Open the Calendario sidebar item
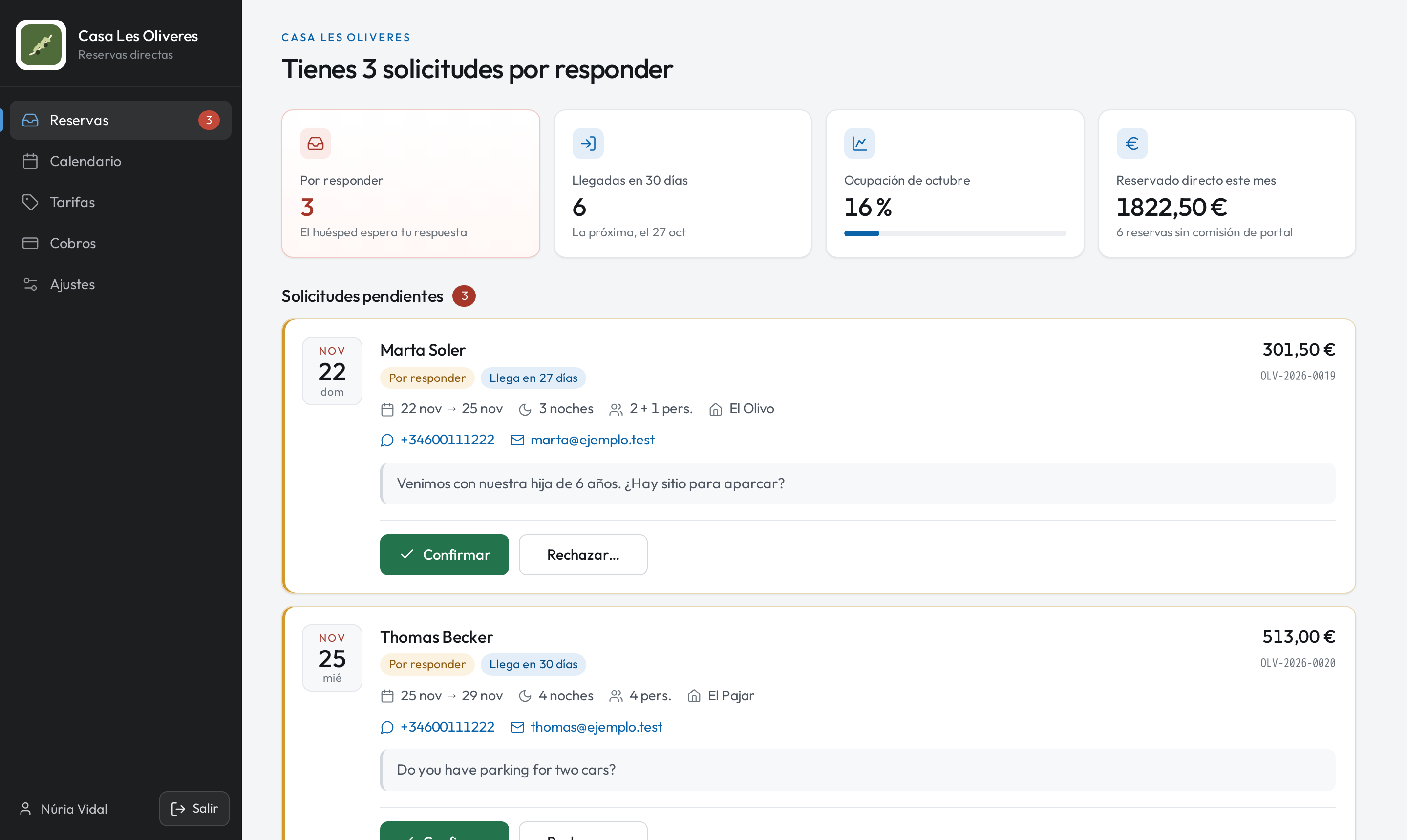 [x=121, y=161]
